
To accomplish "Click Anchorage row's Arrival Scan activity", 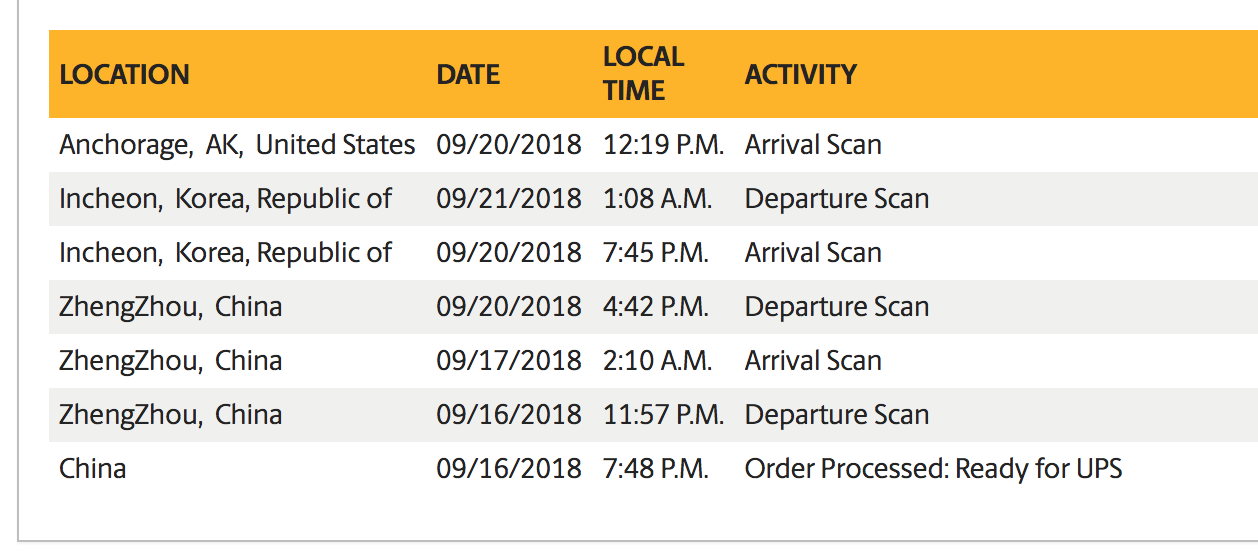I will [x=813, y=145].
